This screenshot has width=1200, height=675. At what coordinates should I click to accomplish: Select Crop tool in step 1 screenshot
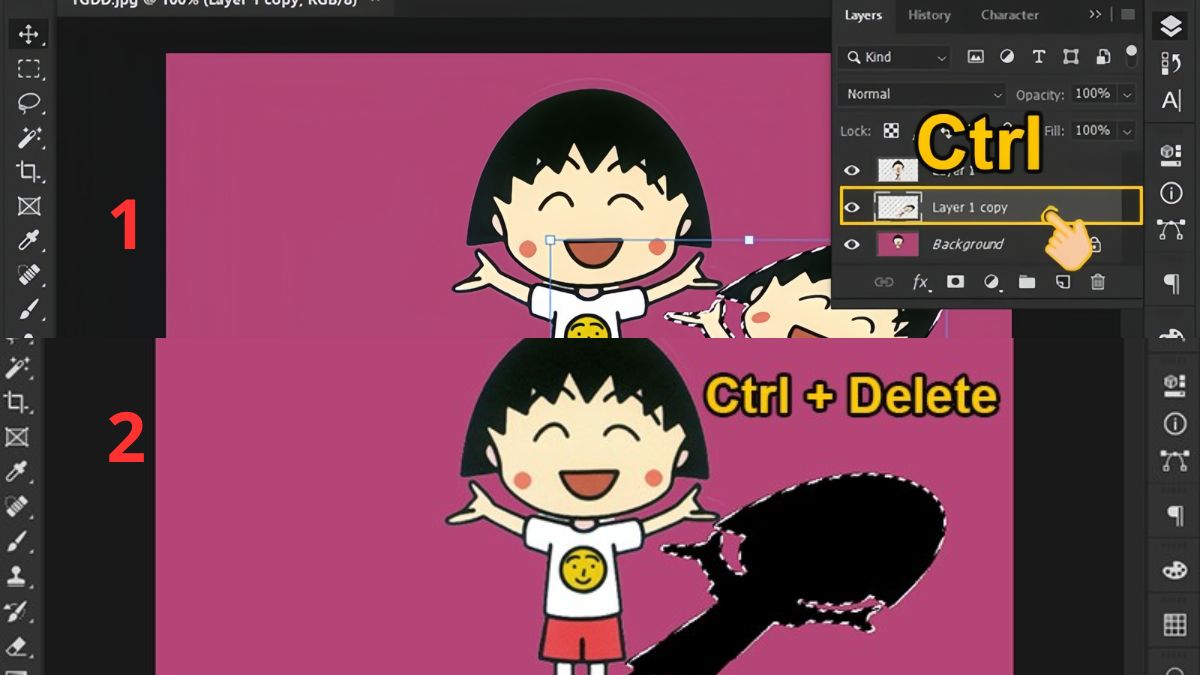[x=29, y=171]
